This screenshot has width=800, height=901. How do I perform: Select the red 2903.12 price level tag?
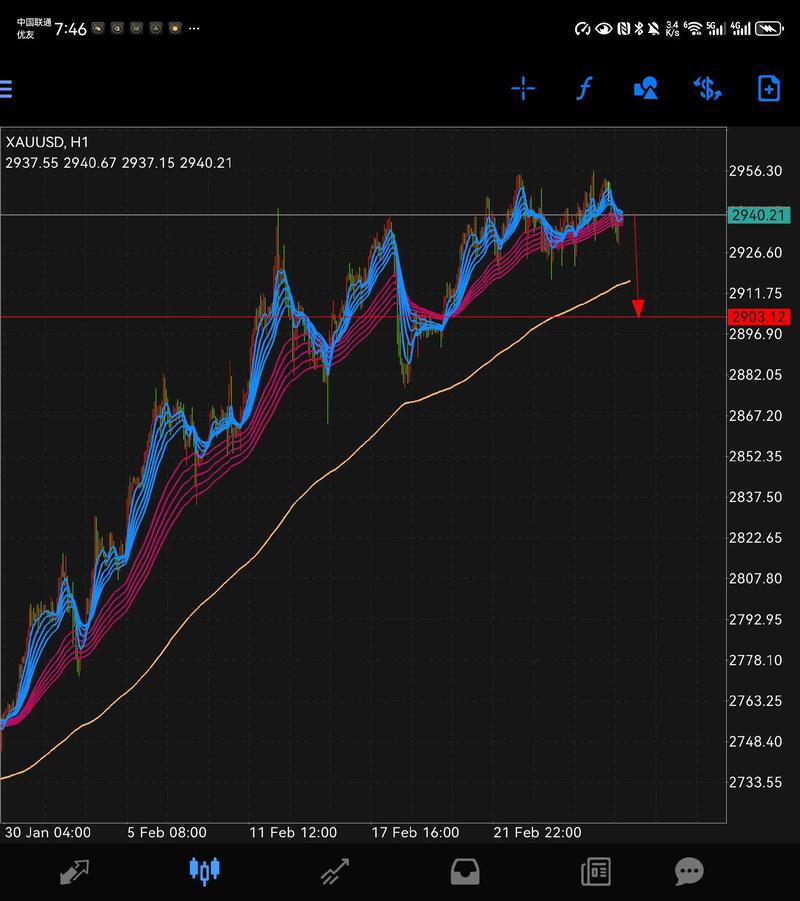pos(759,317)
